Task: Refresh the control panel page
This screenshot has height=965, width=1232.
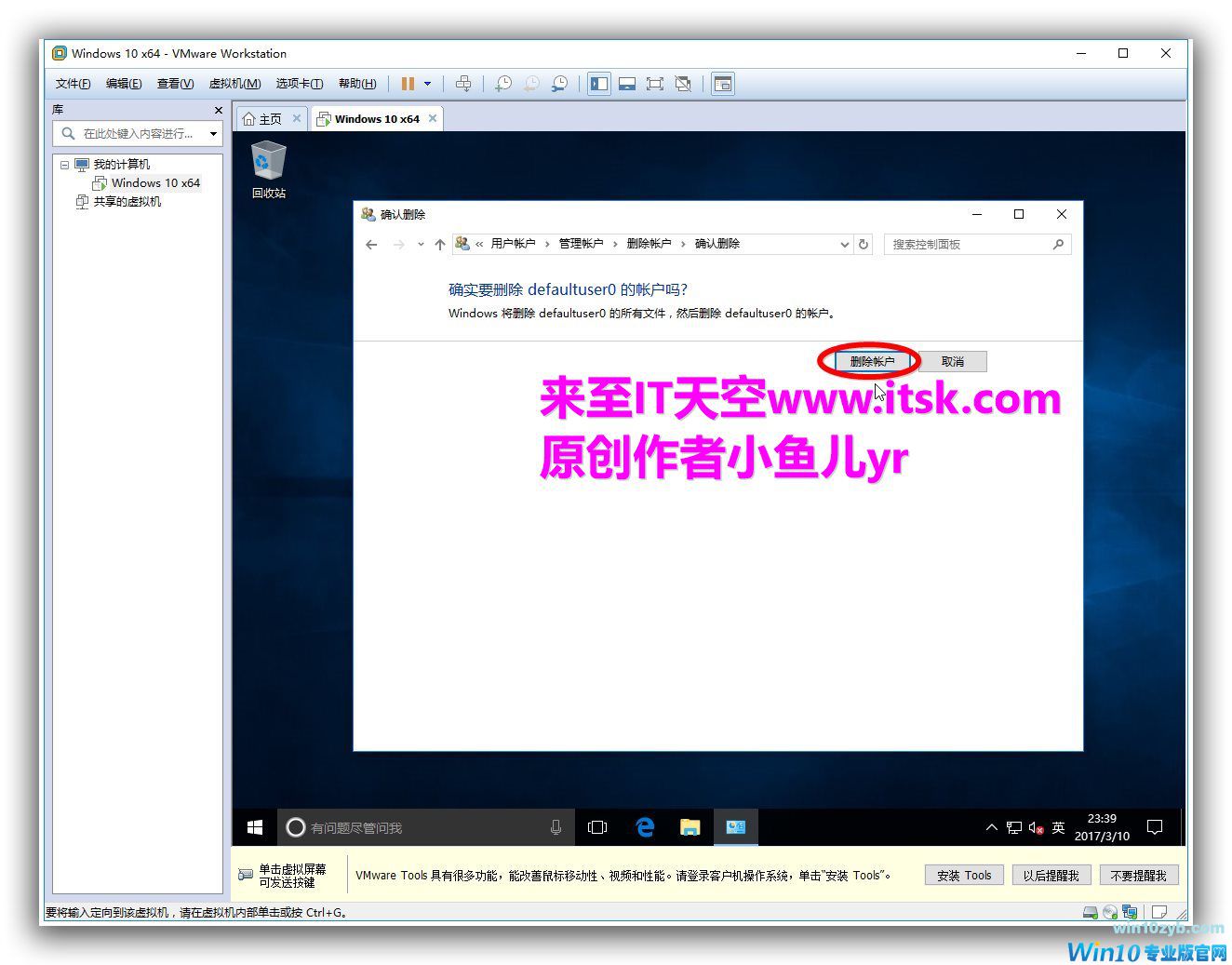Action: pyautogui.click(x=864, y=245)
